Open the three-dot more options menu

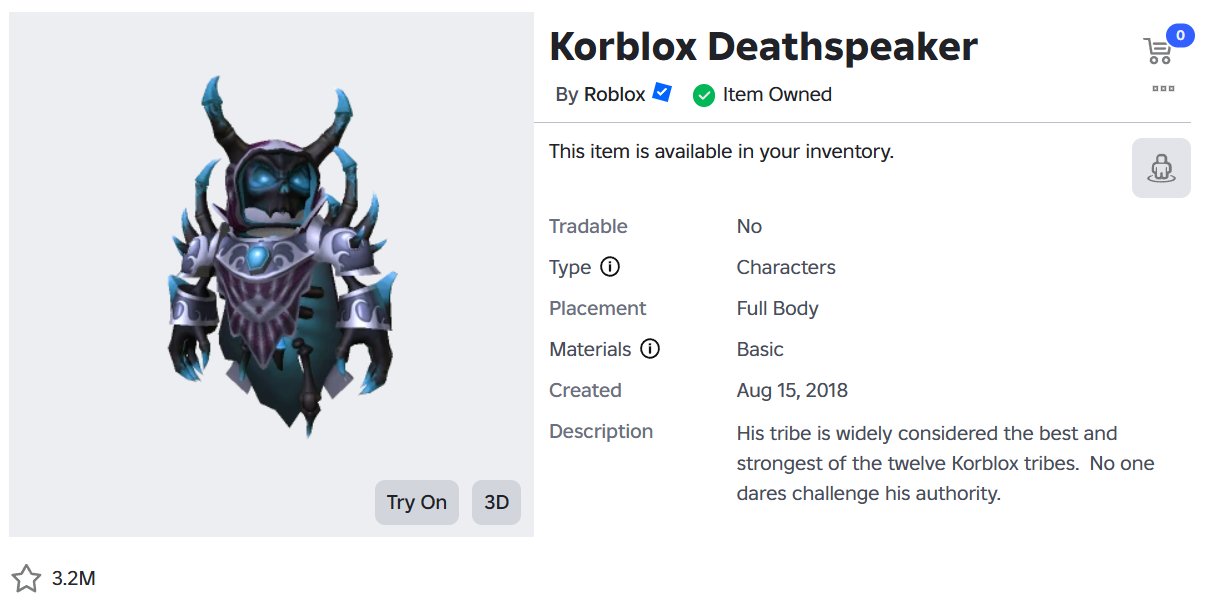[1163, 89]
